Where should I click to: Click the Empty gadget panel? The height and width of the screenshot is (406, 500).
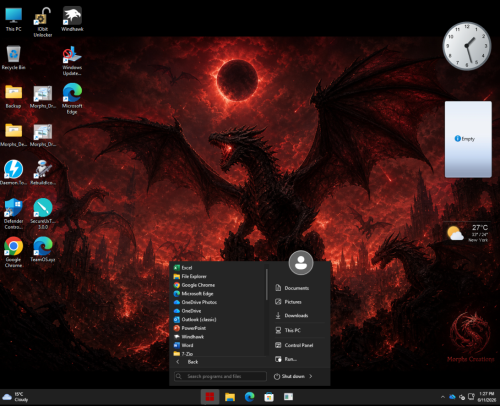468,139
